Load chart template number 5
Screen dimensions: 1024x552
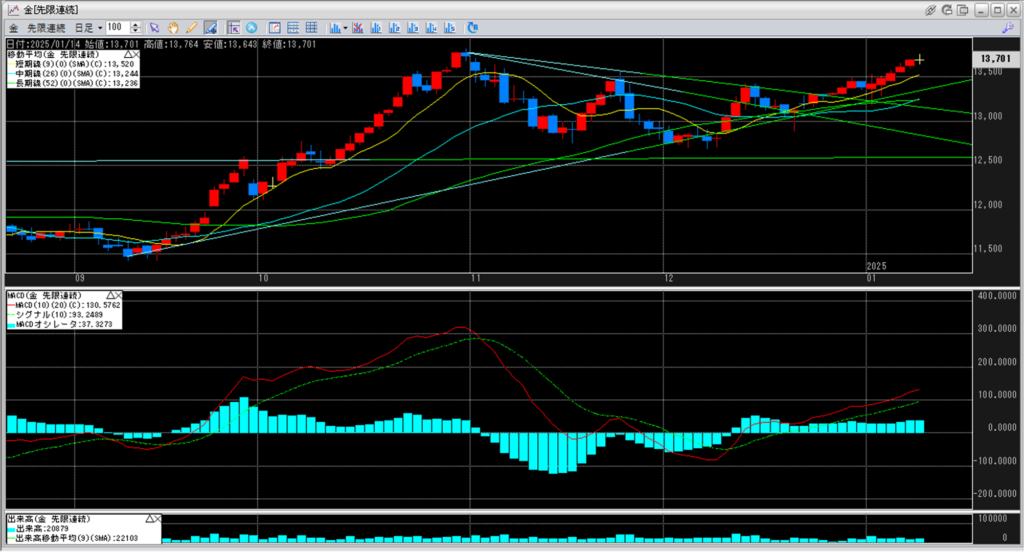click(449, 27)
